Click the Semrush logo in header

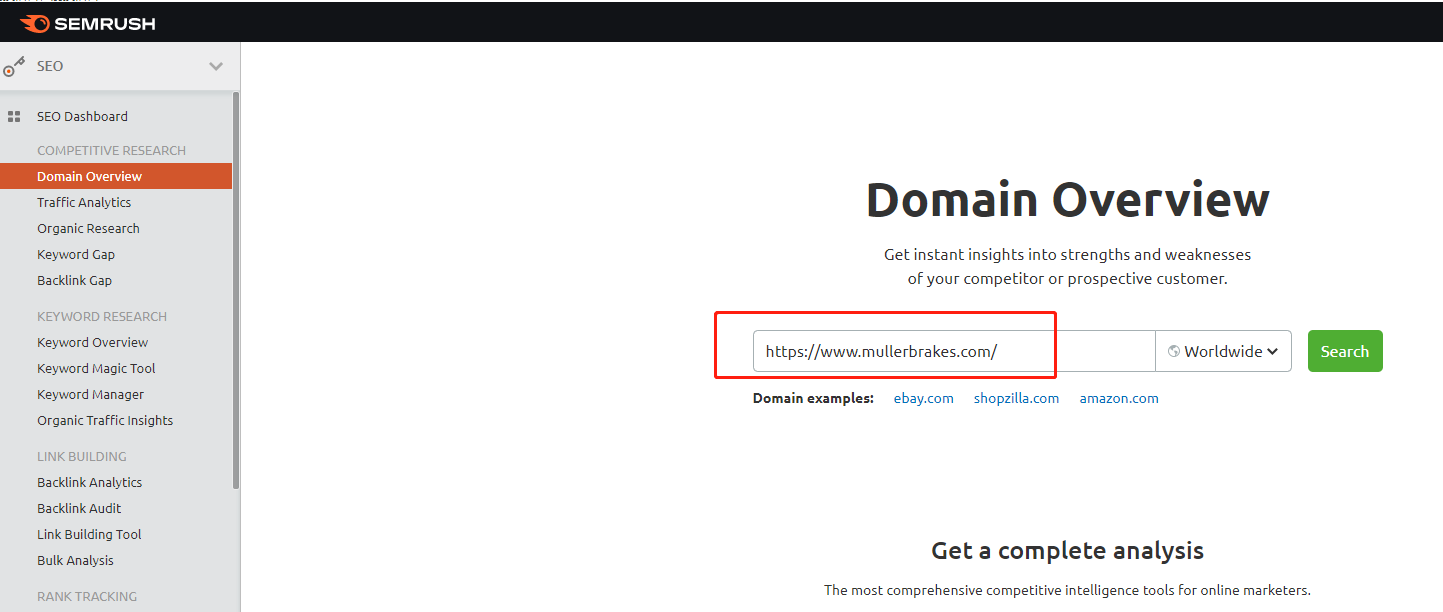coord(87,23)
